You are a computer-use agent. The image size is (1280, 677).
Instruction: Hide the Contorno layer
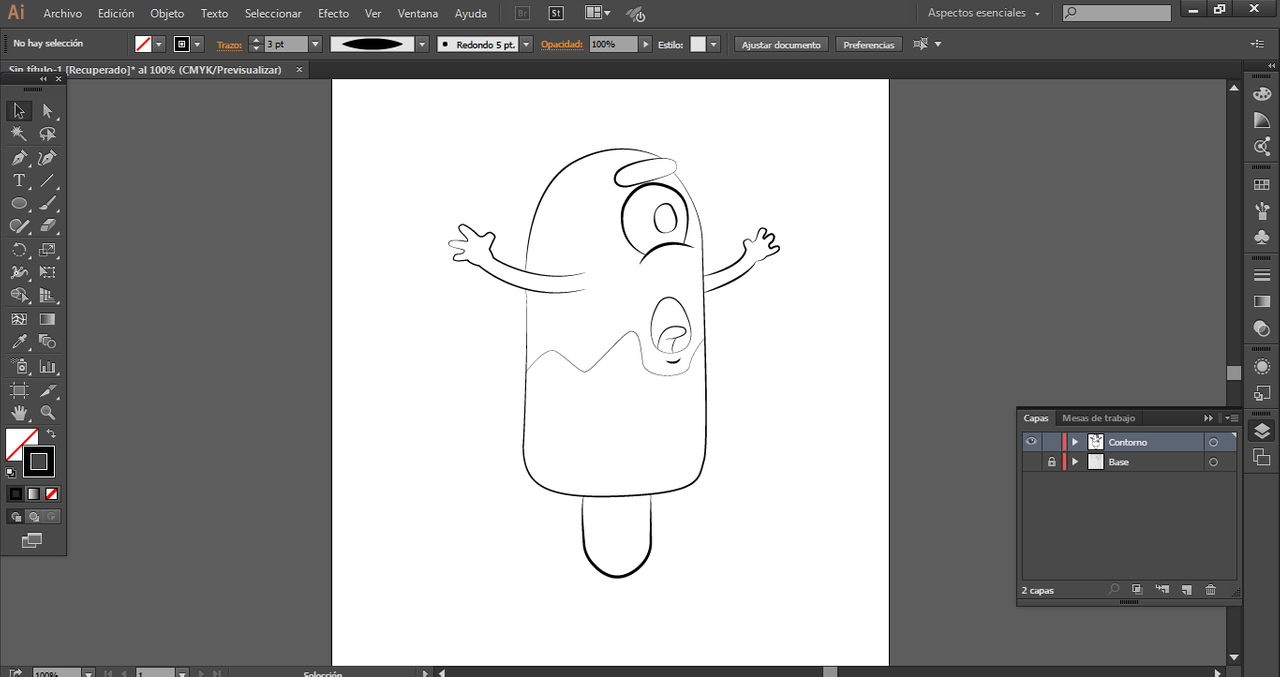tap(1031, 442)
